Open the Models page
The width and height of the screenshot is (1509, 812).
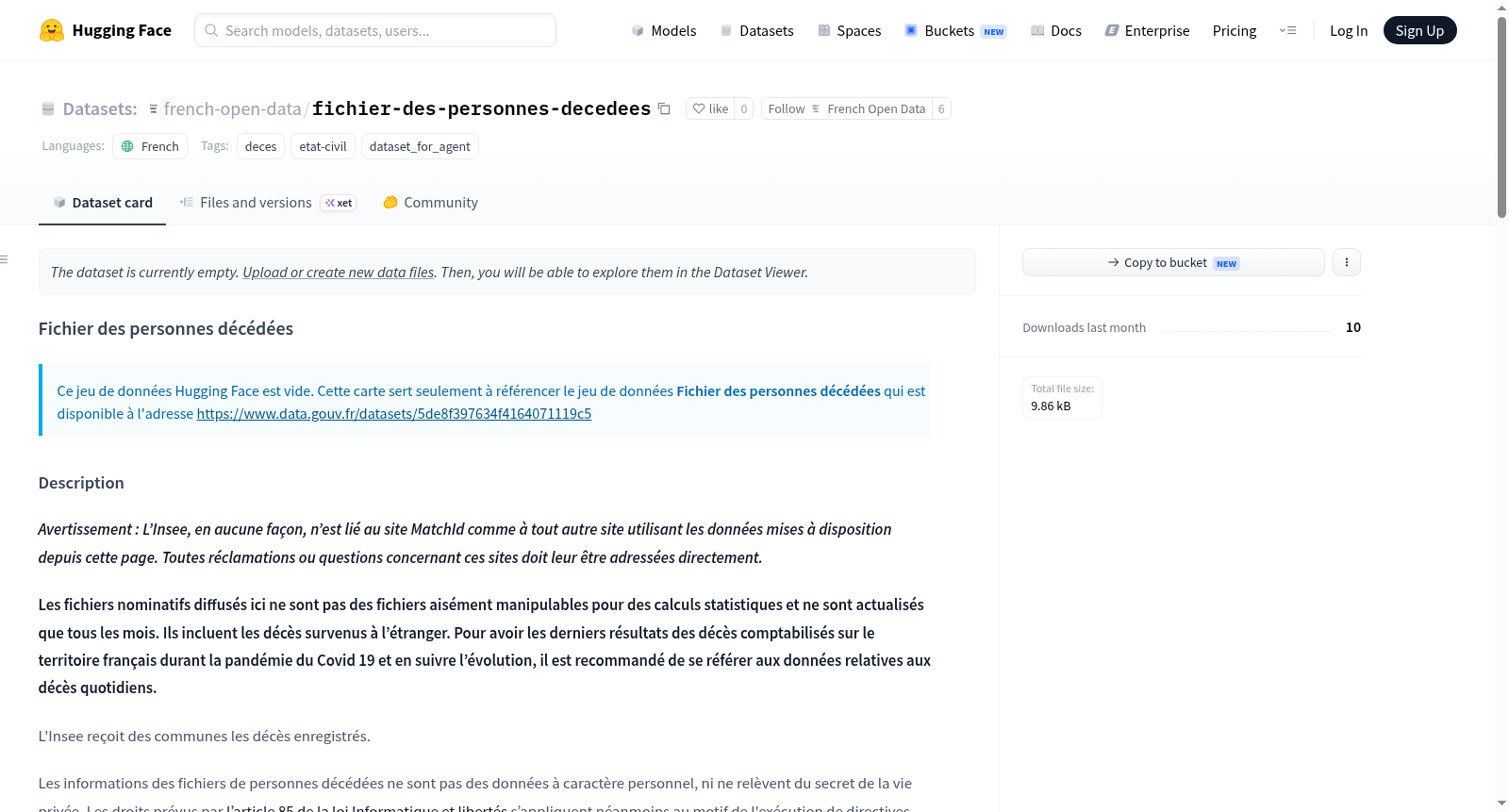[664, 30]
